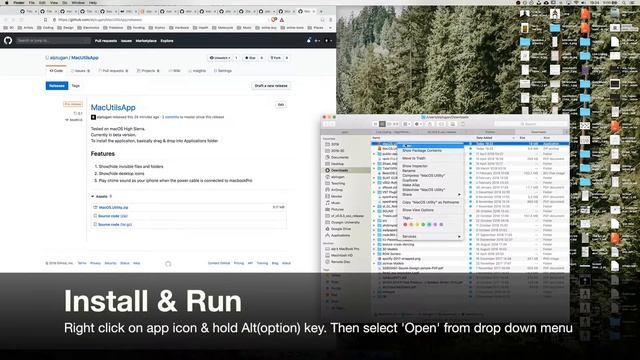Open the repository Wiki tab

[x=174, y=71]
